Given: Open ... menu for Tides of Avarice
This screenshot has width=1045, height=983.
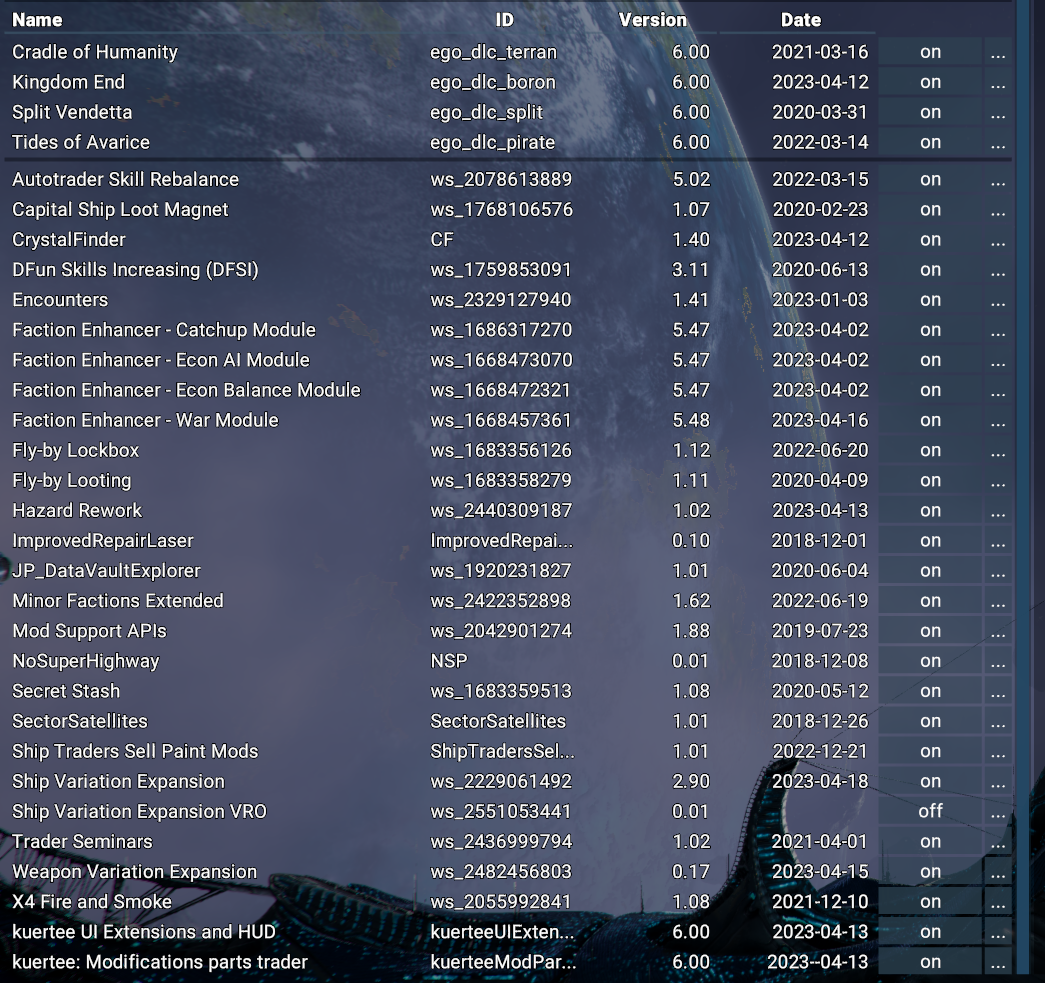Looking at the screenshot, I should tap(998, 142).
